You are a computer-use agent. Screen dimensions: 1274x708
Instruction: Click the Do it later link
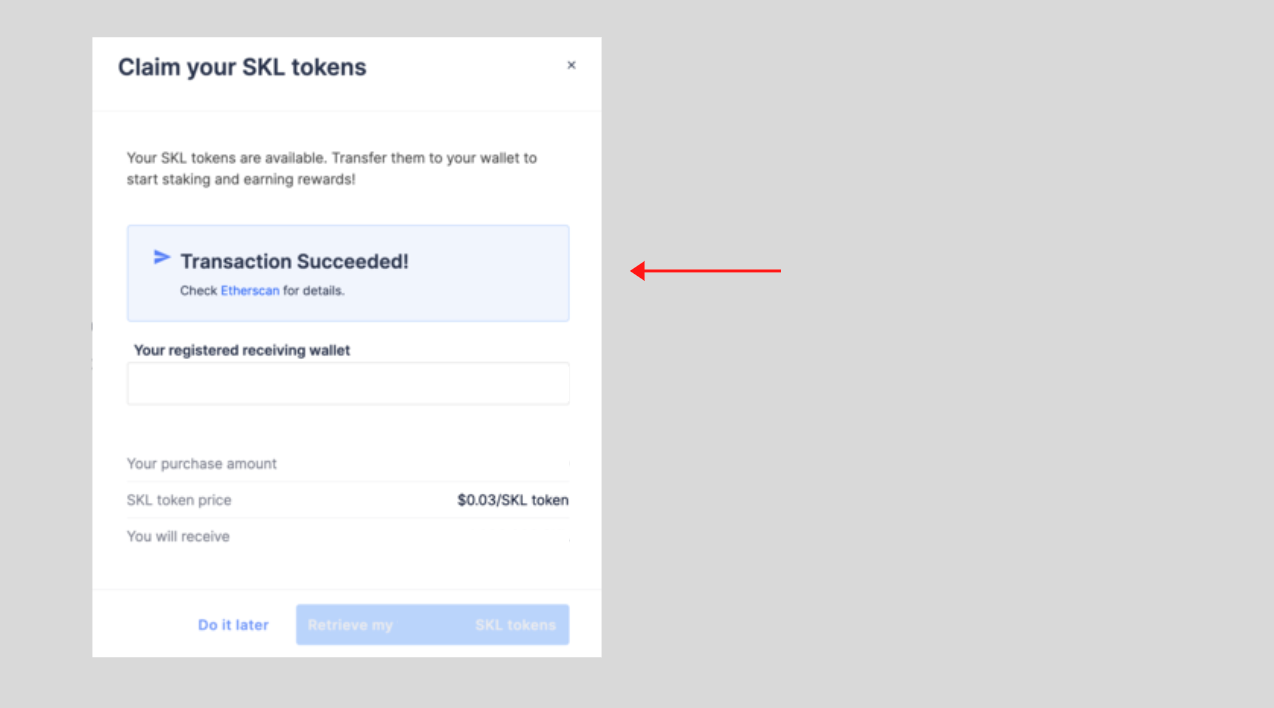point(232,624)
